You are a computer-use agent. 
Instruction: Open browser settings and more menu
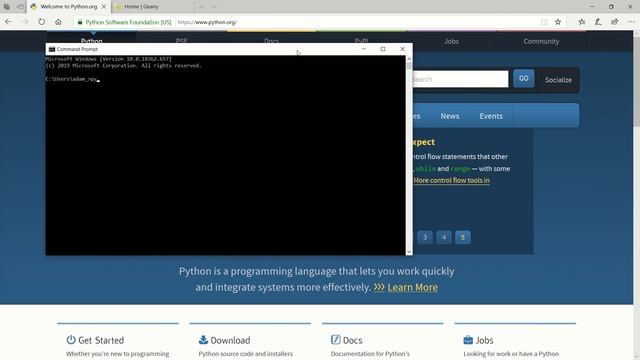(631, 22)
